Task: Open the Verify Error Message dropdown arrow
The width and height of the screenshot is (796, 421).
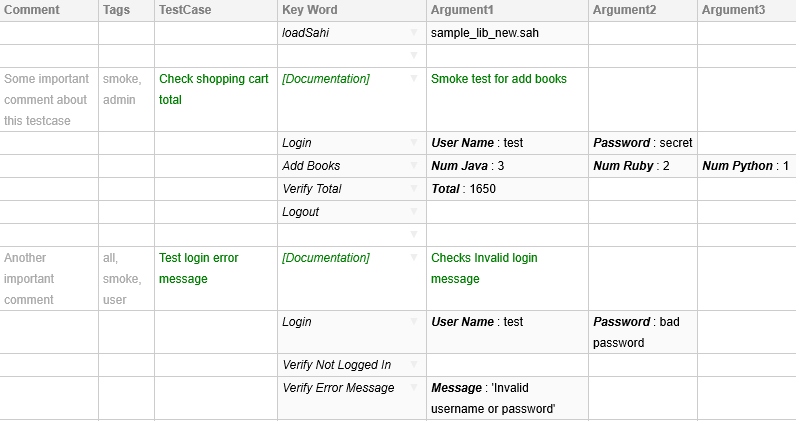Action: 414,388
